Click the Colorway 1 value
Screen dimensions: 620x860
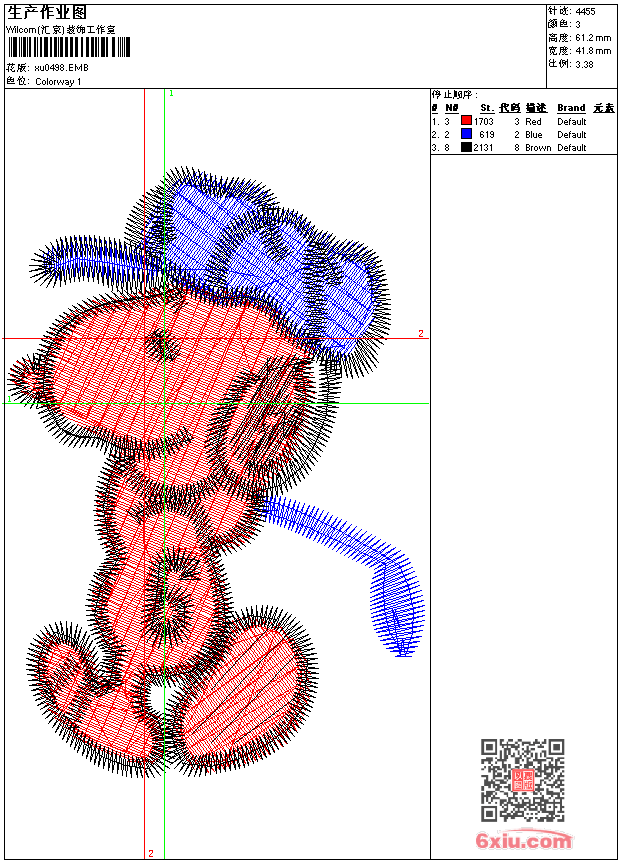tap(58, 82)
